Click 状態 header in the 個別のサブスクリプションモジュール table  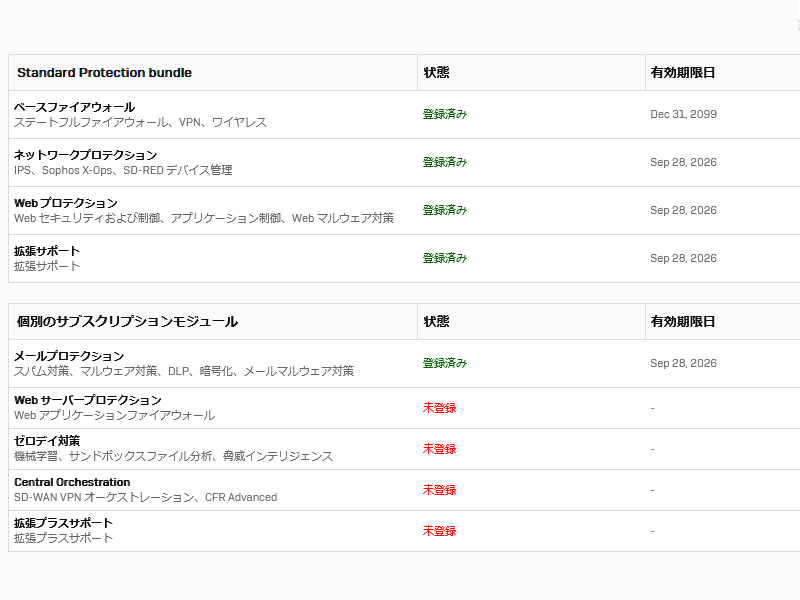pos(436,321)
